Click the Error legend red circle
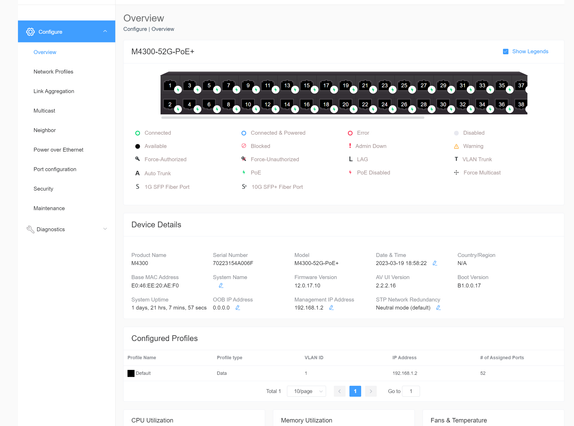The width and height of the screenshot is (574, 426). coord(350,133)
